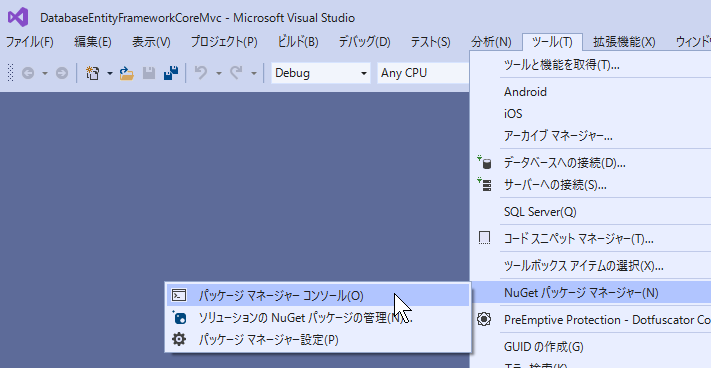Viewport: 711px width, 368px height.
Task: Click the Open File folder icon
Action: [127, 73]
